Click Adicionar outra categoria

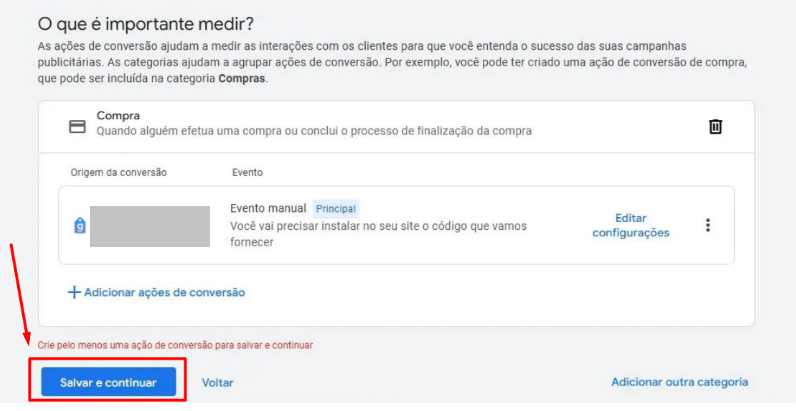[679, 382]
